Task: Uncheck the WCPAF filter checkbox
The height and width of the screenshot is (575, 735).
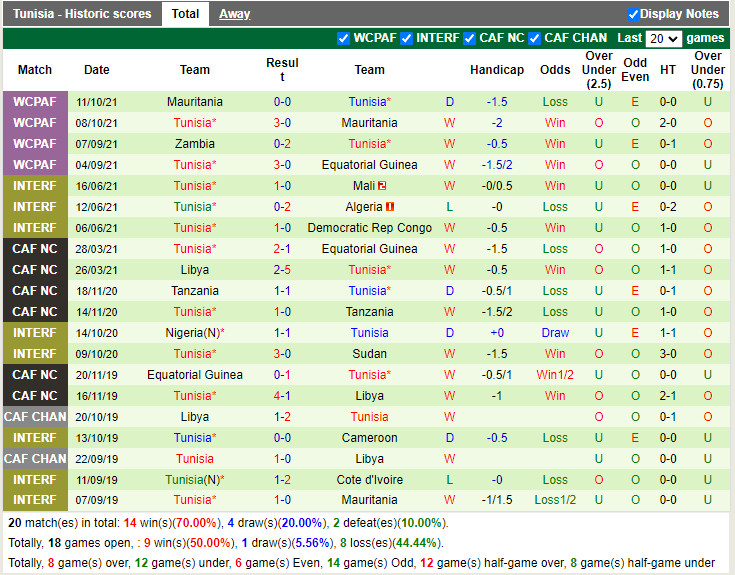Action: pos(344,38)
